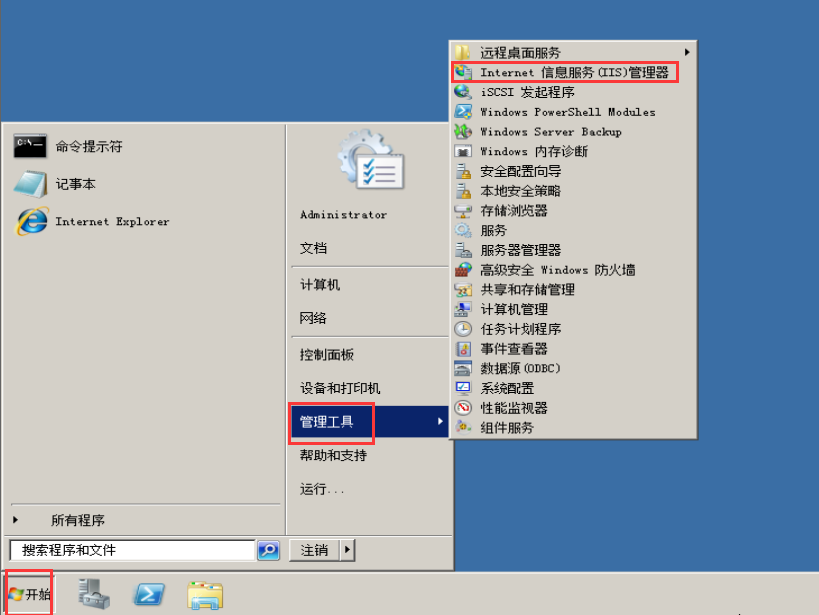This screenshot has height=615, width=819.
Task: Open Windows Explorer folder in taskbar
Action: click(x=205, y=596)
